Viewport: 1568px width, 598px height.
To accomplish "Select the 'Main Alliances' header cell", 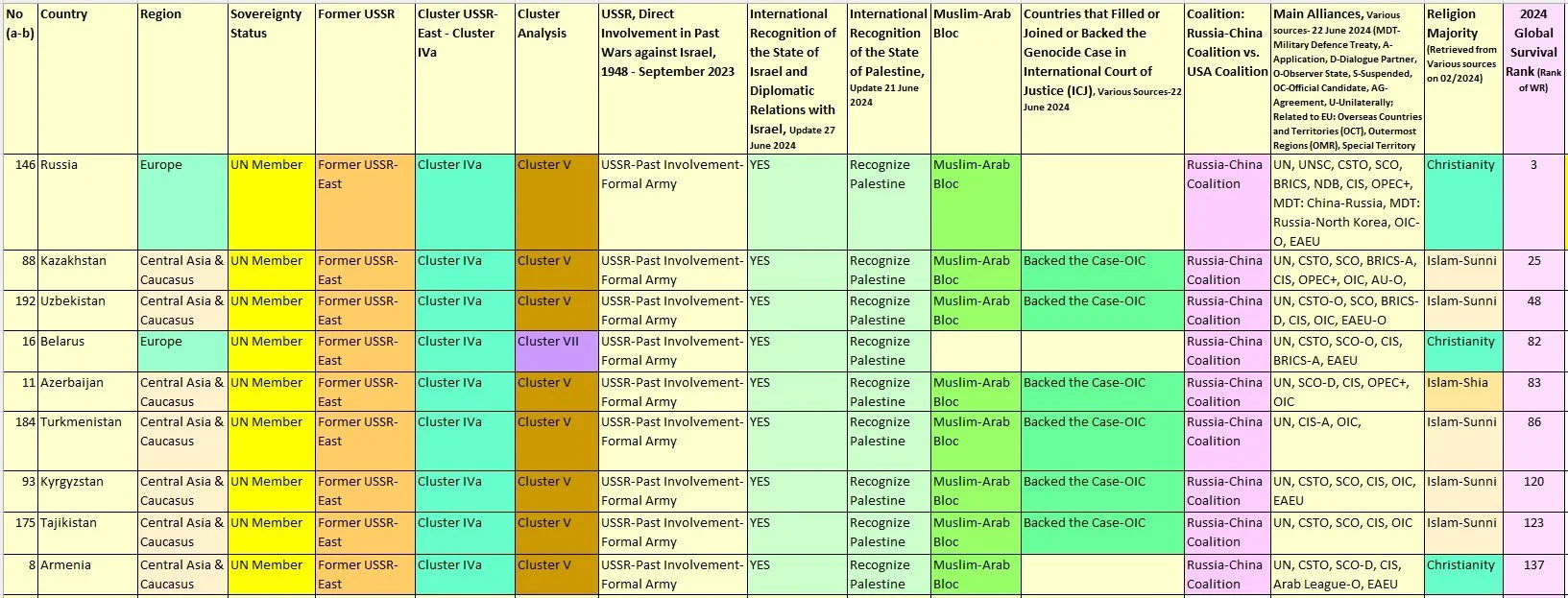I will [x=1347, y=78].
